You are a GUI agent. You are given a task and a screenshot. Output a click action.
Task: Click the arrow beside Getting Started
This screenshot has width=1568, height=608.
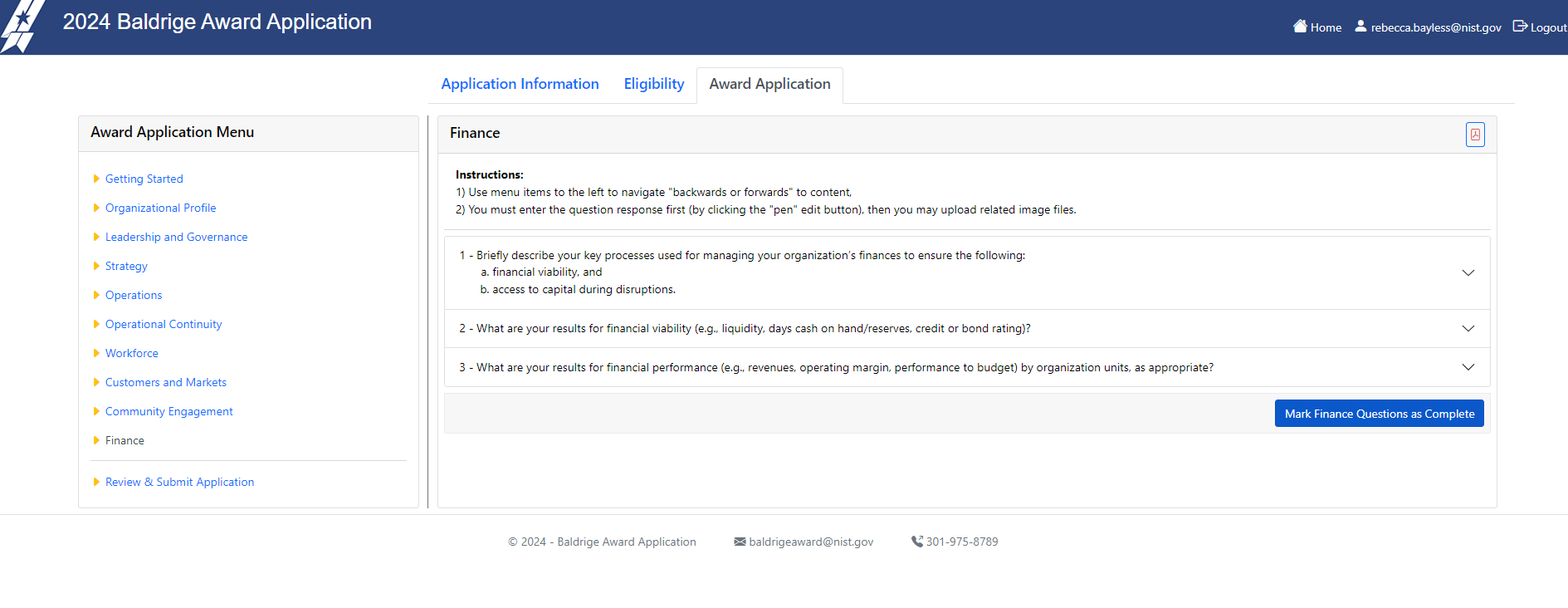[x=96, y=179]
